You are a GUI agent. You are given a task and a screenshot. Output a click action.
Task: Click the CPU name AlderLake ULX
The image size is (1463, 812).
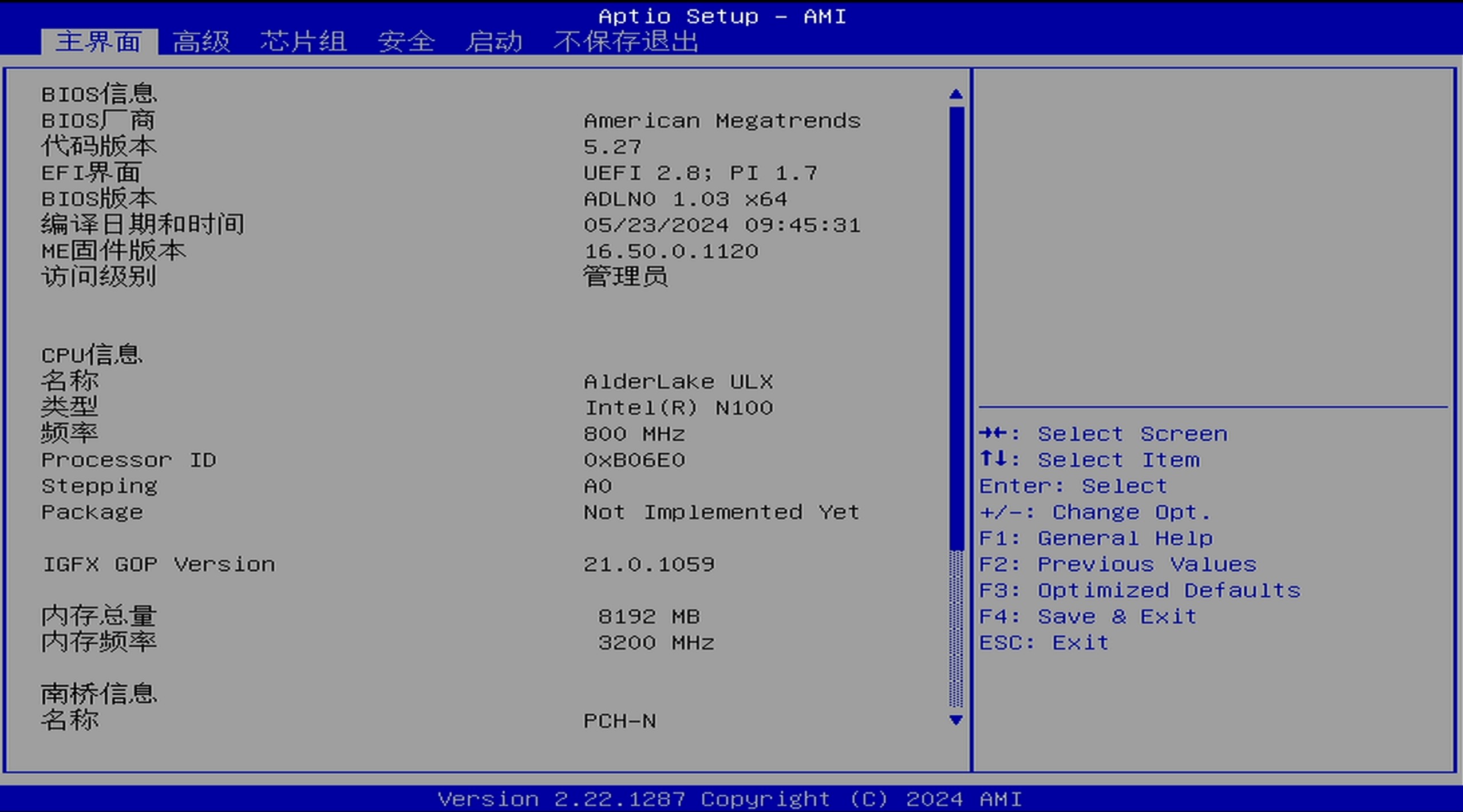(679, 382)
